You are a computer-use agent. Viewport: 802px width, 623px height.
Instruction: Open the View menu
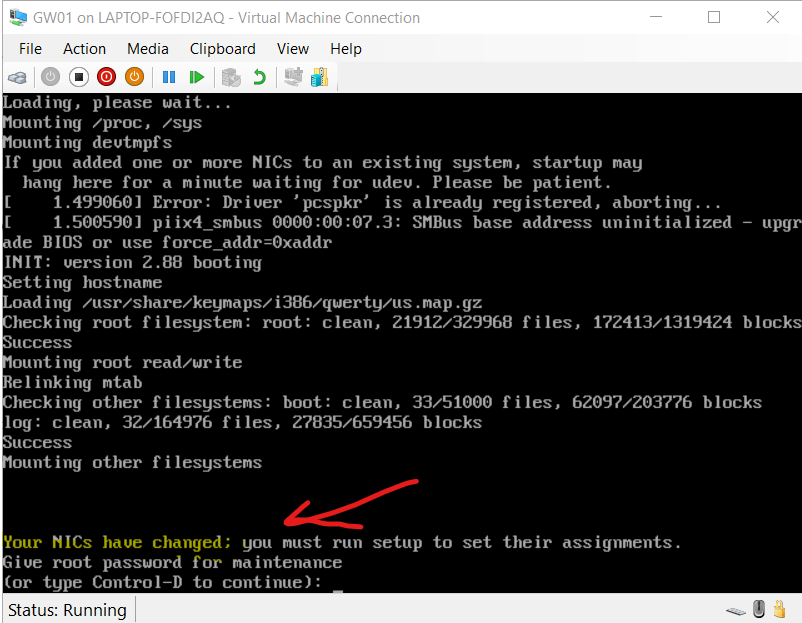(x=293, y=49)
